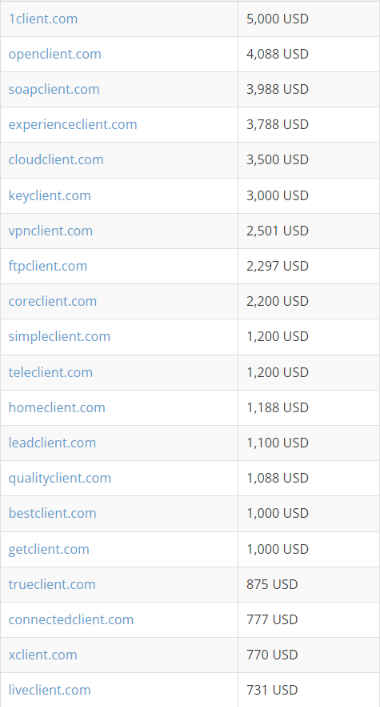Image resolution: width=380 pixels, height=707 pixels.
Task: Select ftpclient.com domain link
Action: pos(48,266)
